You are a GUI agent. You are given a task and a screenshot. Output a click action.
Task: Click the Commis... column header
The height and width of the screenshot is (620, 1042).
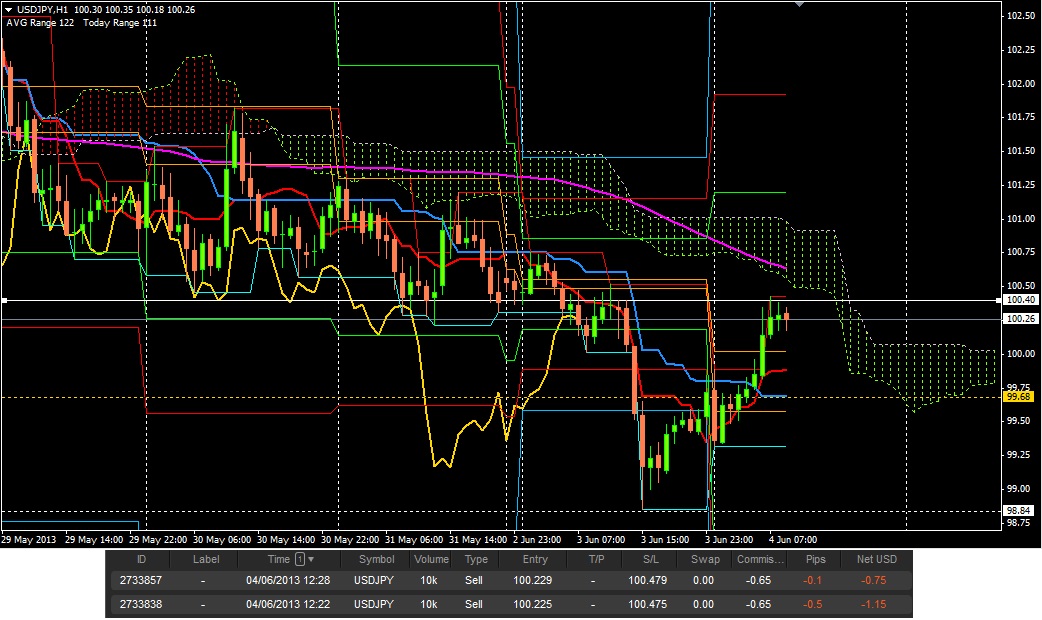760,560
